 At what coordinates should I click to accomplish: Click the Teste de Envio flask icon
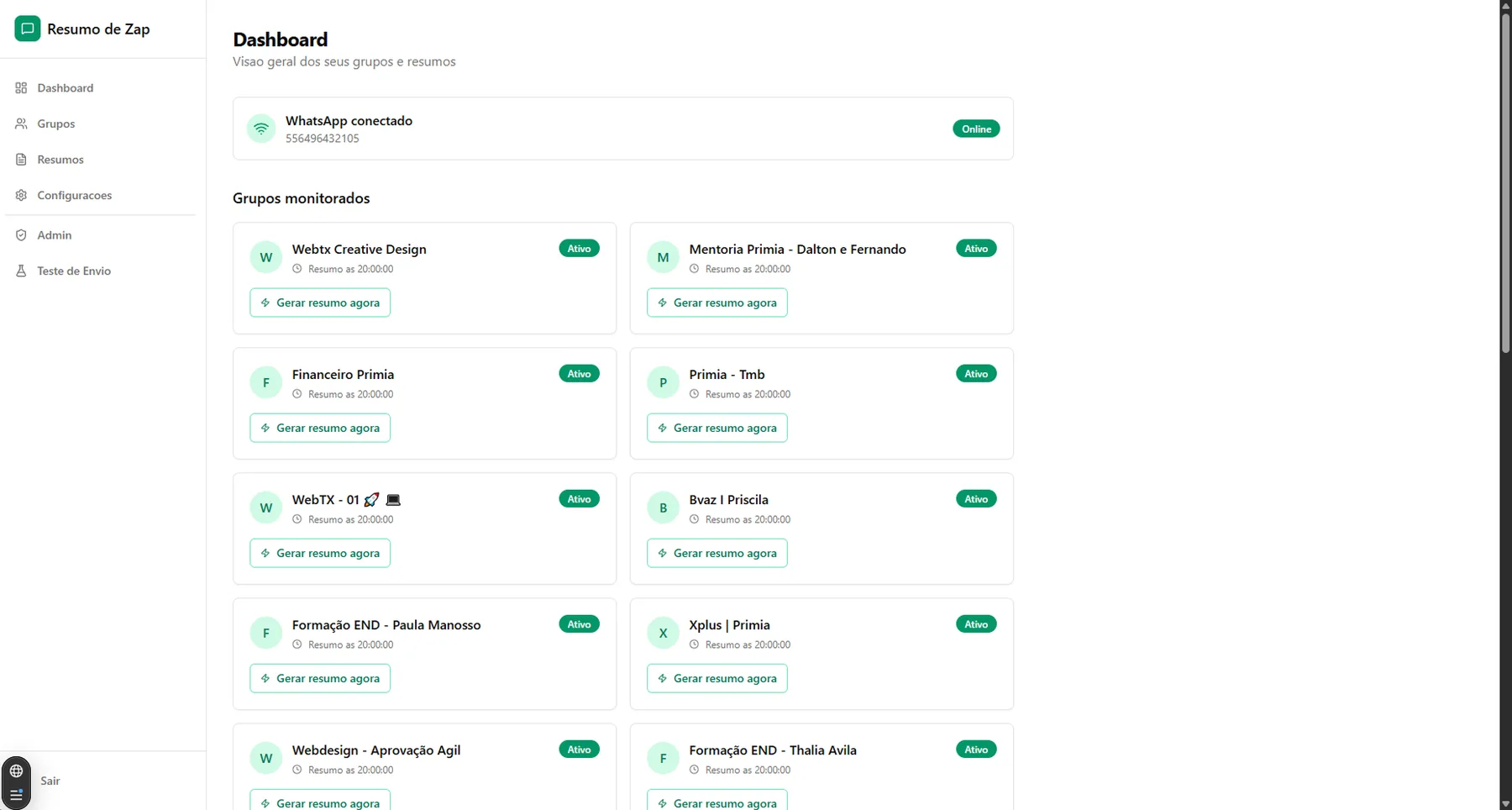[21, 271]
